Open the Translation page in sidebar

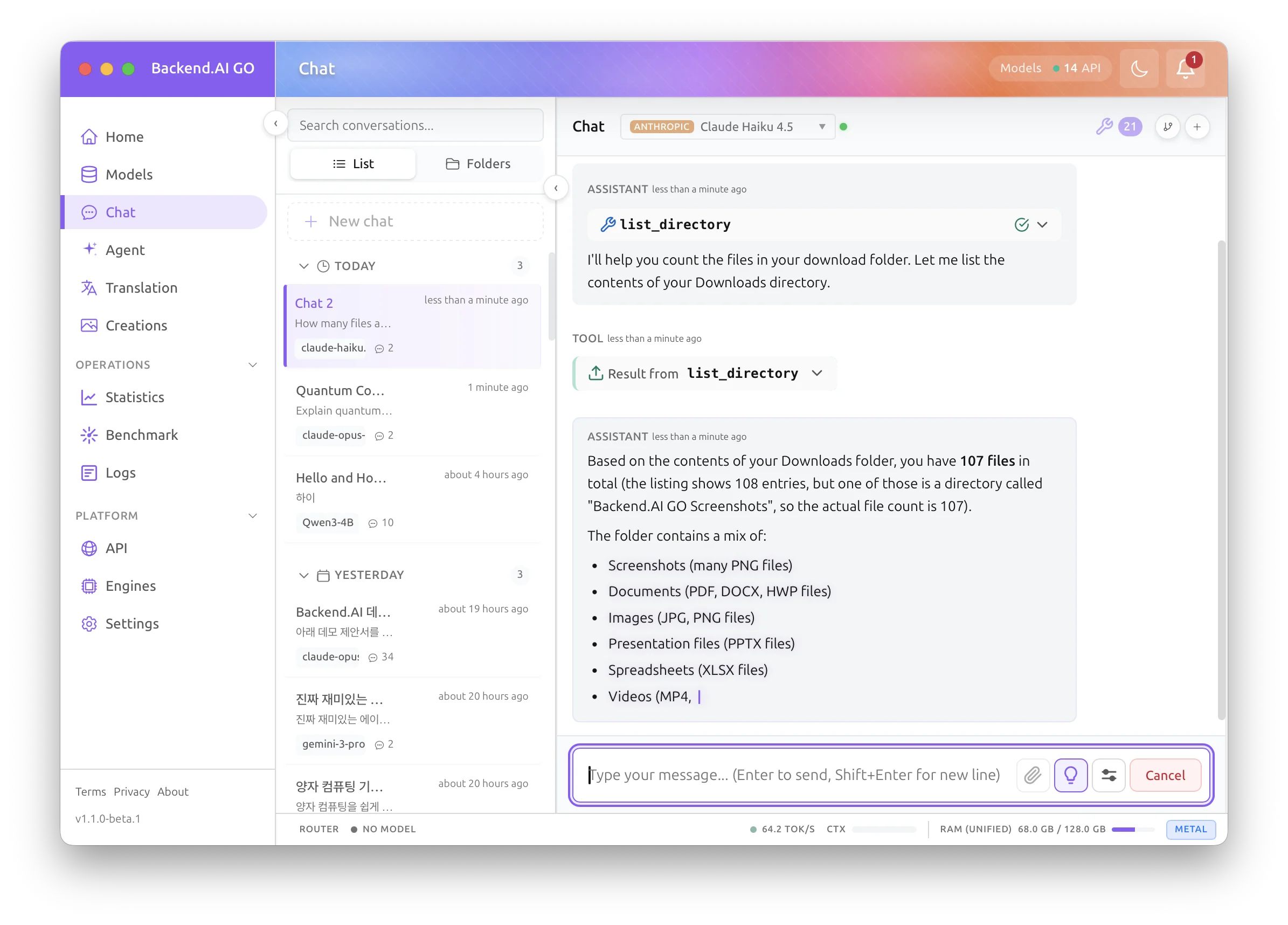pos(141,287)
